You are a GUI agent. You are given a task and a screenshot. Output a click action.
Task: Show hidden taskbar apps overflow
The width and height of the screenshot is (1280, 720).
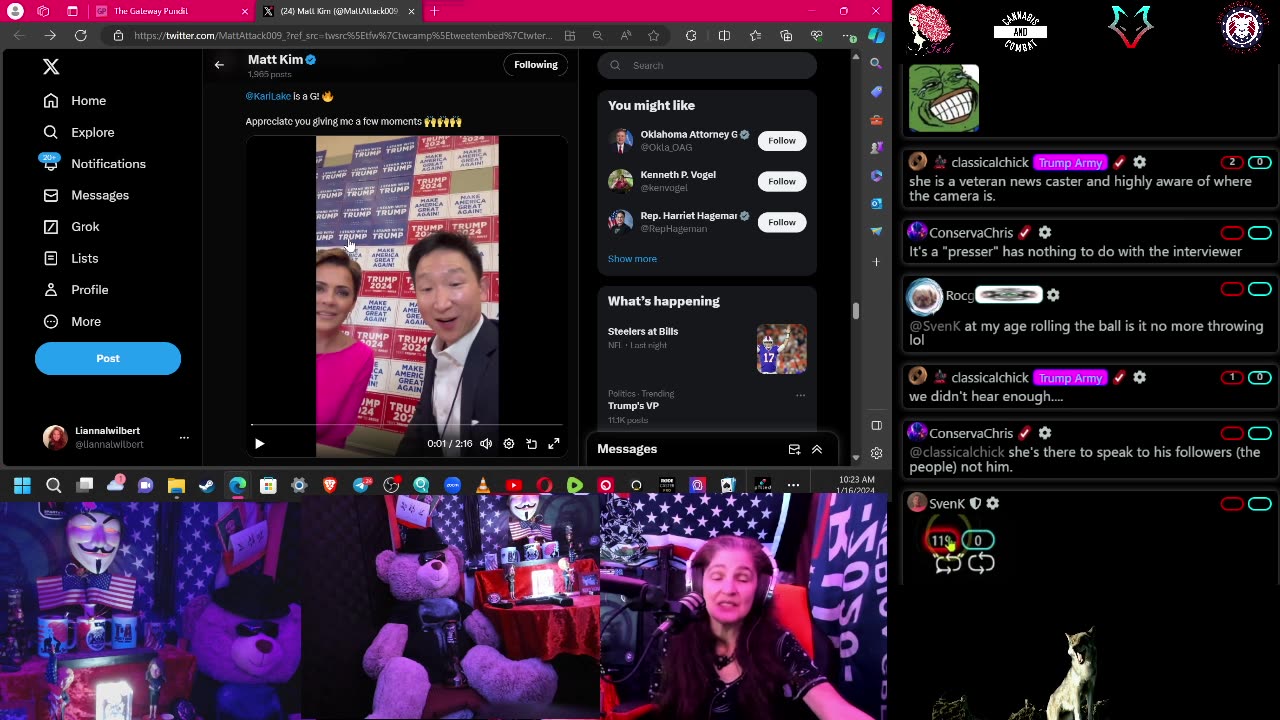click(793, 486)
